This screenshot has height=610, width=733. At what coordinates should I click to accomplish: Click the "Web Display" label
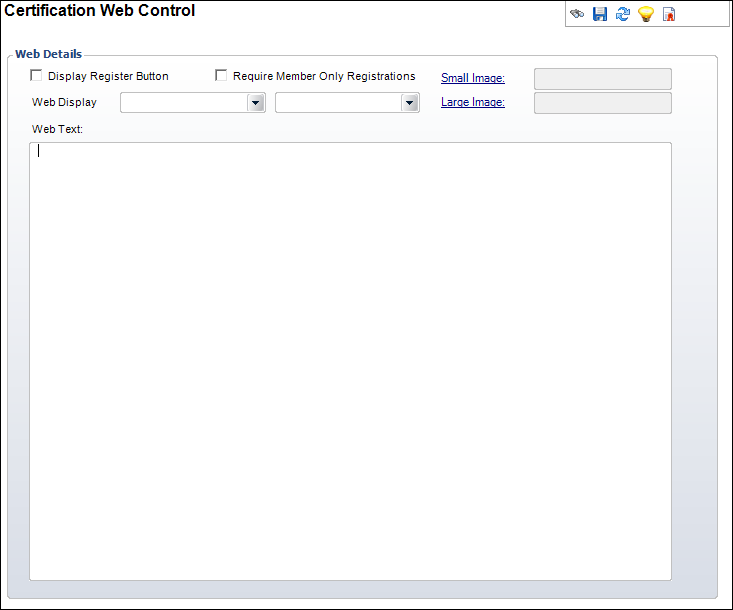pos(64,102)
